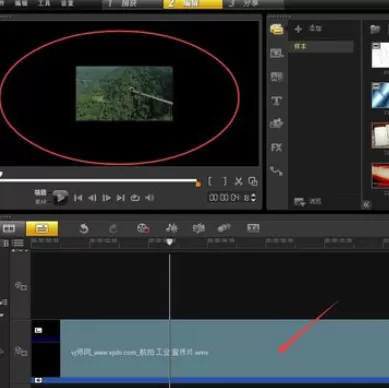Switch to Timeline view (highlighted)

[x=42, y=229]
